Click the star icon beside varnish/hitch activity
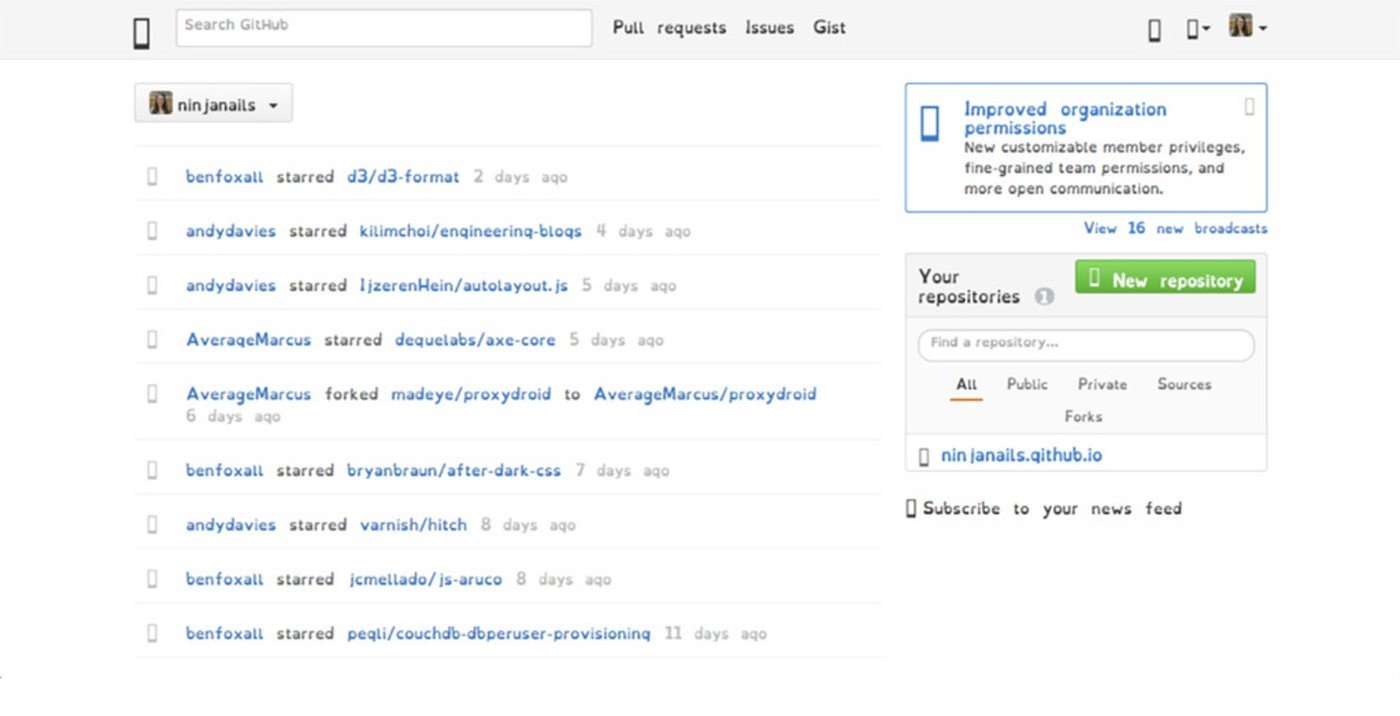The image size is (1400, 716). click(x=153, y=525)
